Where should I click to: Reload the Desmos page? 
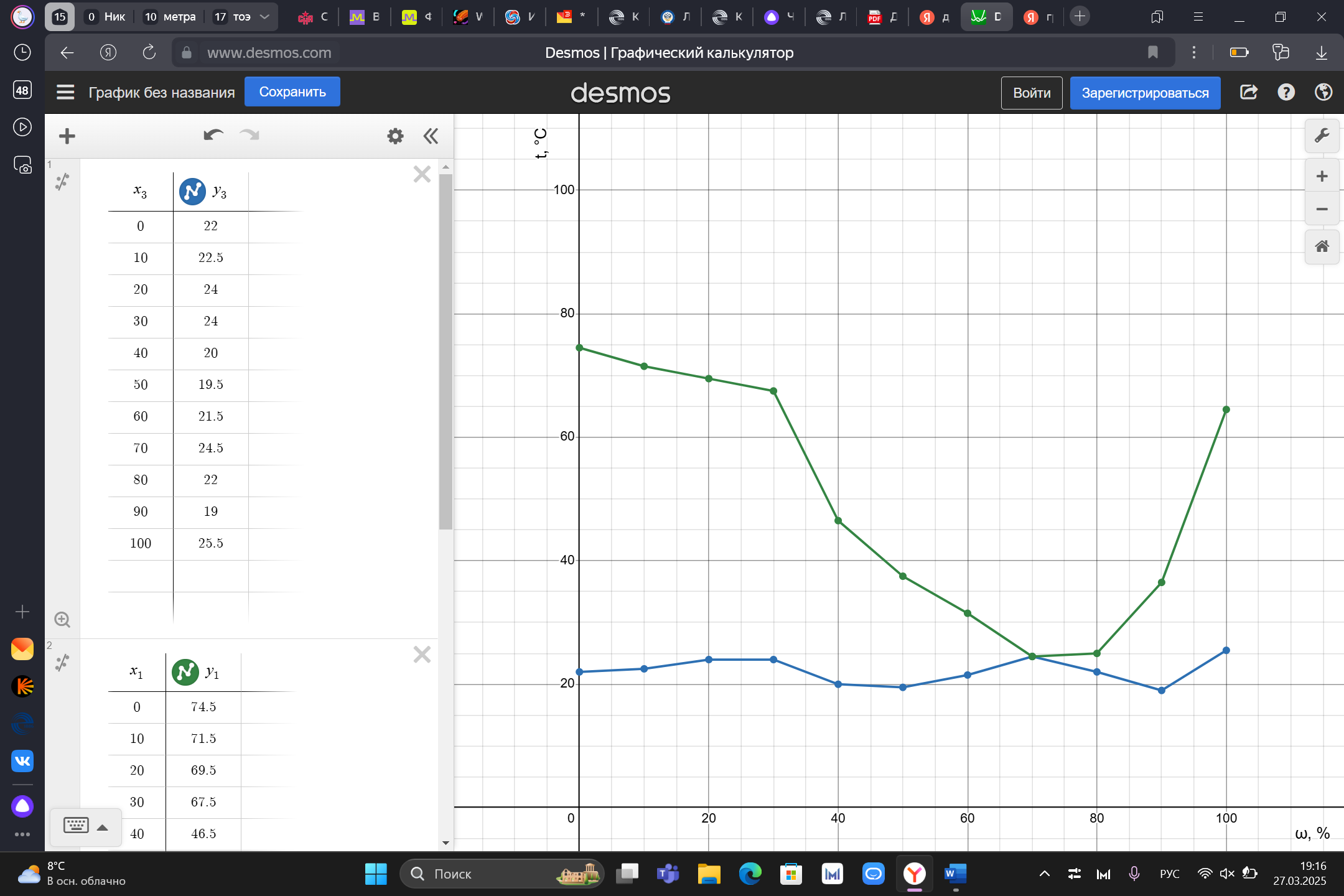point(149,53)
